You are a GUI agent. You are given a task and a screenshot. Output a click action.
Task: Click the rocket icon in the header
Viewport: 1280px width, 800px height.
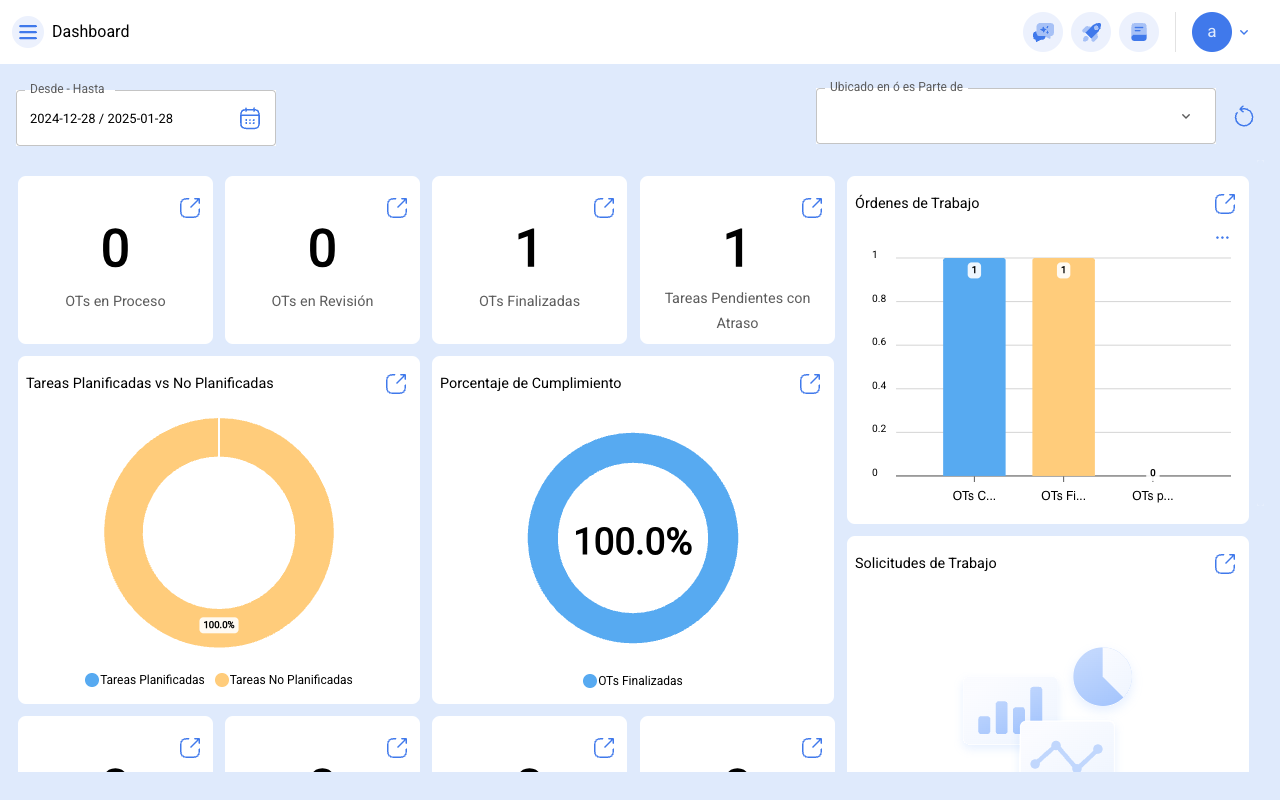tap(1091, 32)
